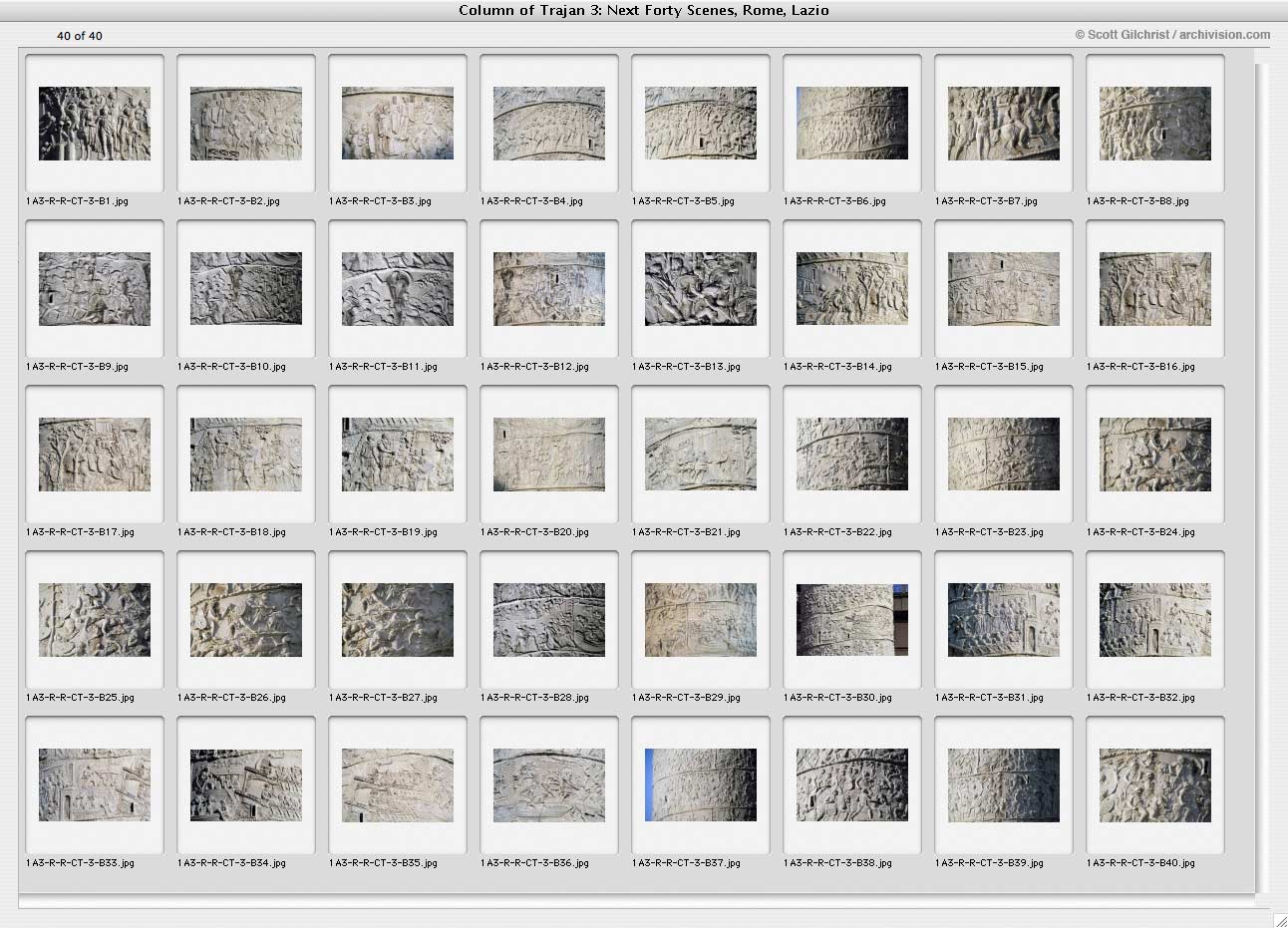Image resolution: width=1288 pixels, height=928 pixels.
Task: Open the 1A3-R-R-CT-3-B40.jpg slide
Action: coord(1155,785)
